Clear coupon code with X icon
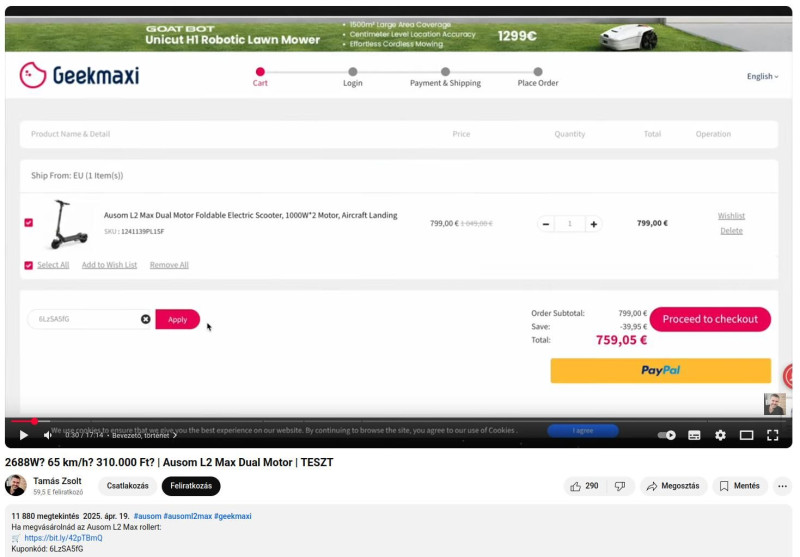This screenshot has width=800, height=557. click(x=145, y=319)
